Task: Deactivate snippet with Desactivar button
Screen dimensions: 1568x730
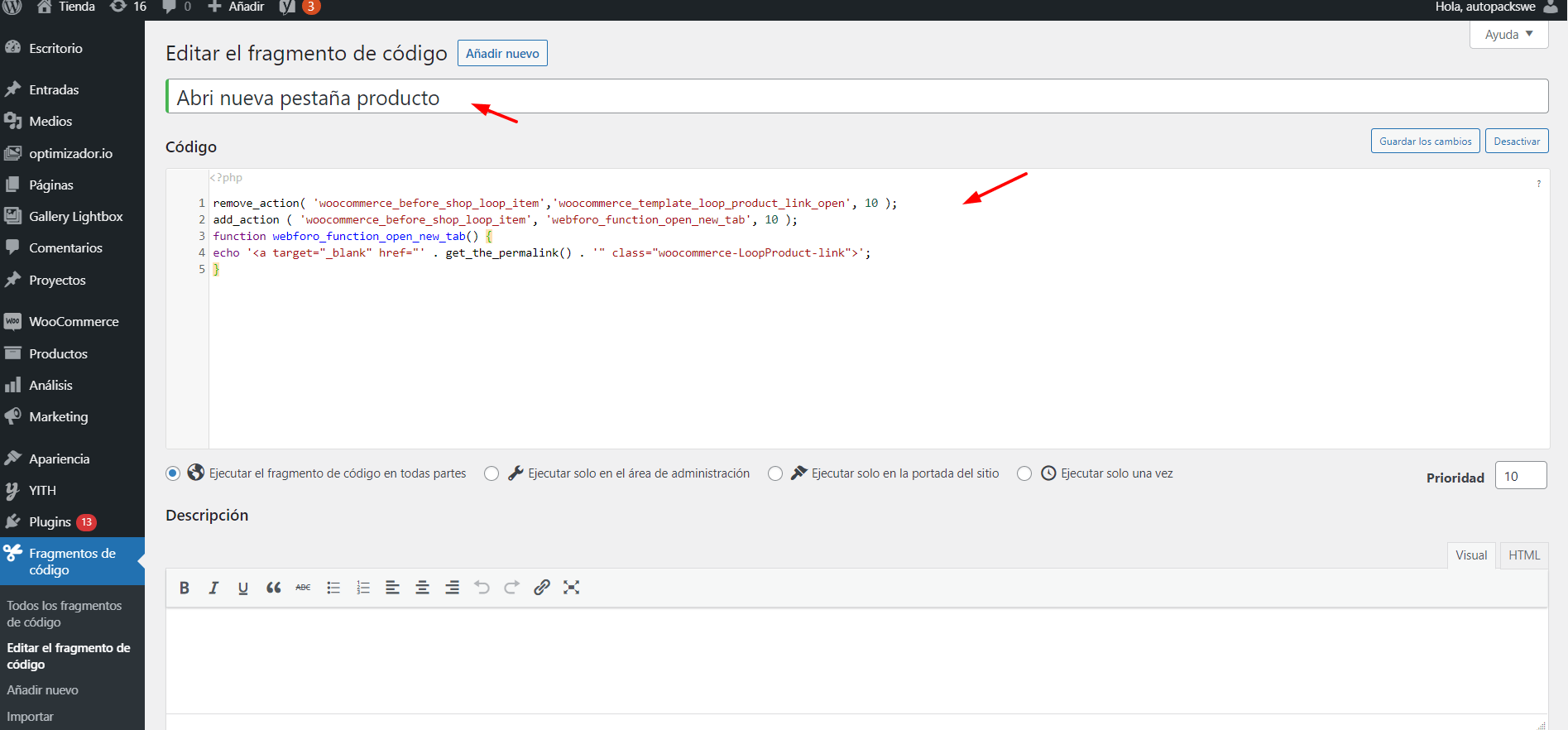Action: tap(1517, 141)
